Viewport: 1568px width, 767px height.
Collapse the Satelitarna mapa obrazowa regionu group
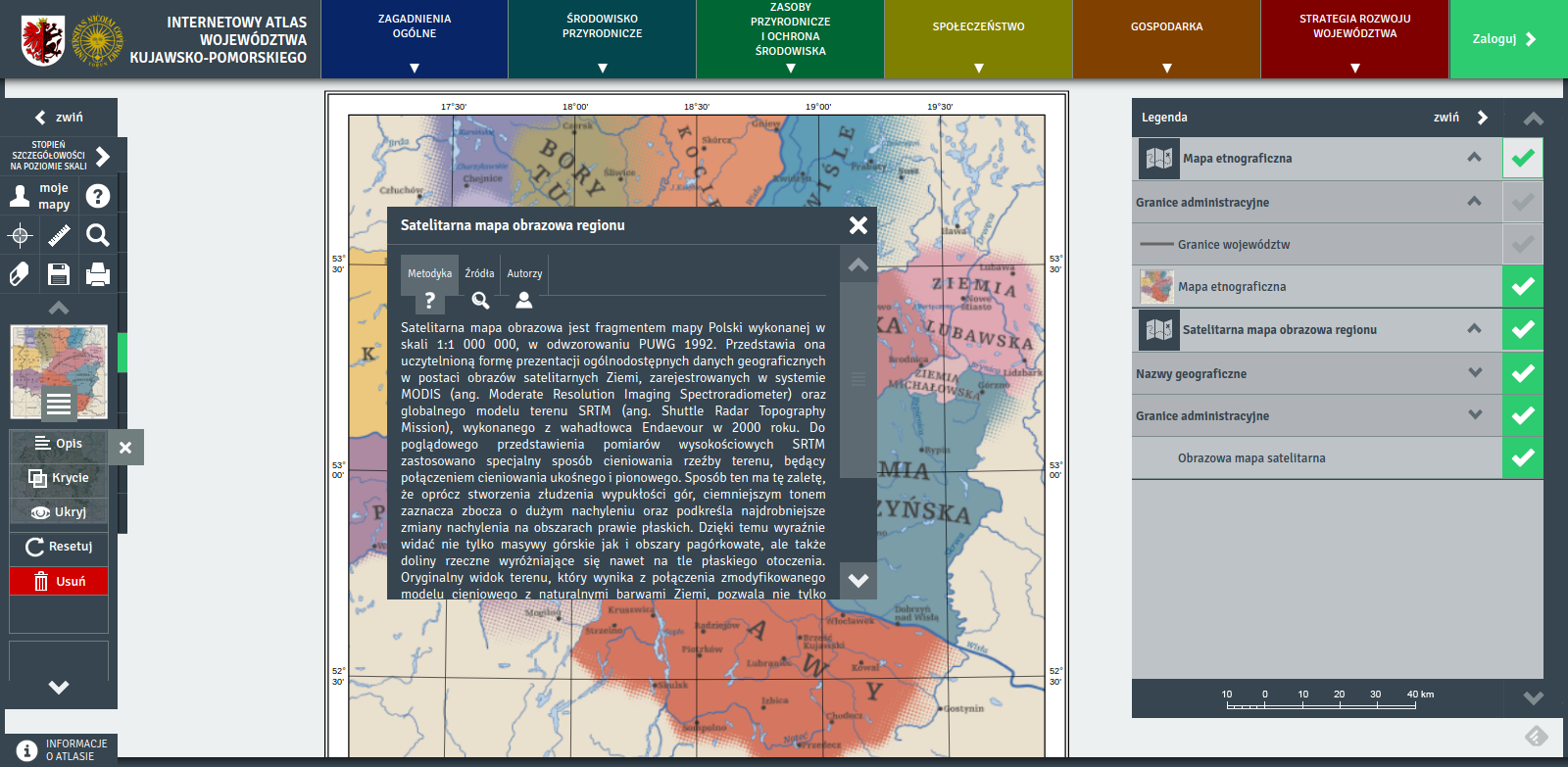point(1474,329)
